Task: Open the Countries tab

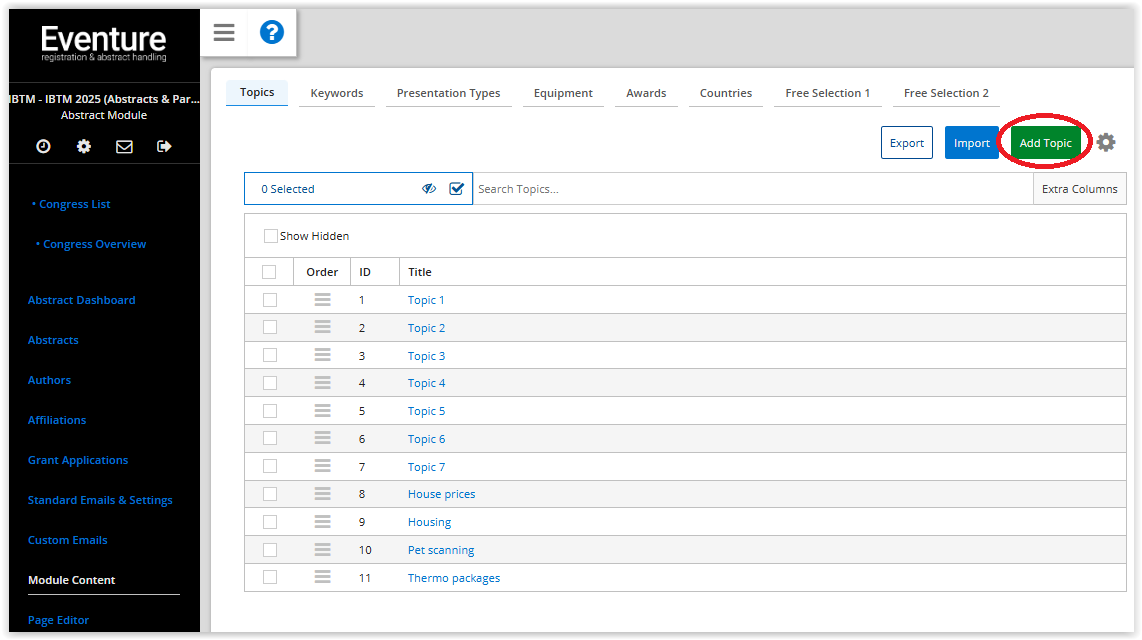Action: click(x=725, y=93)
